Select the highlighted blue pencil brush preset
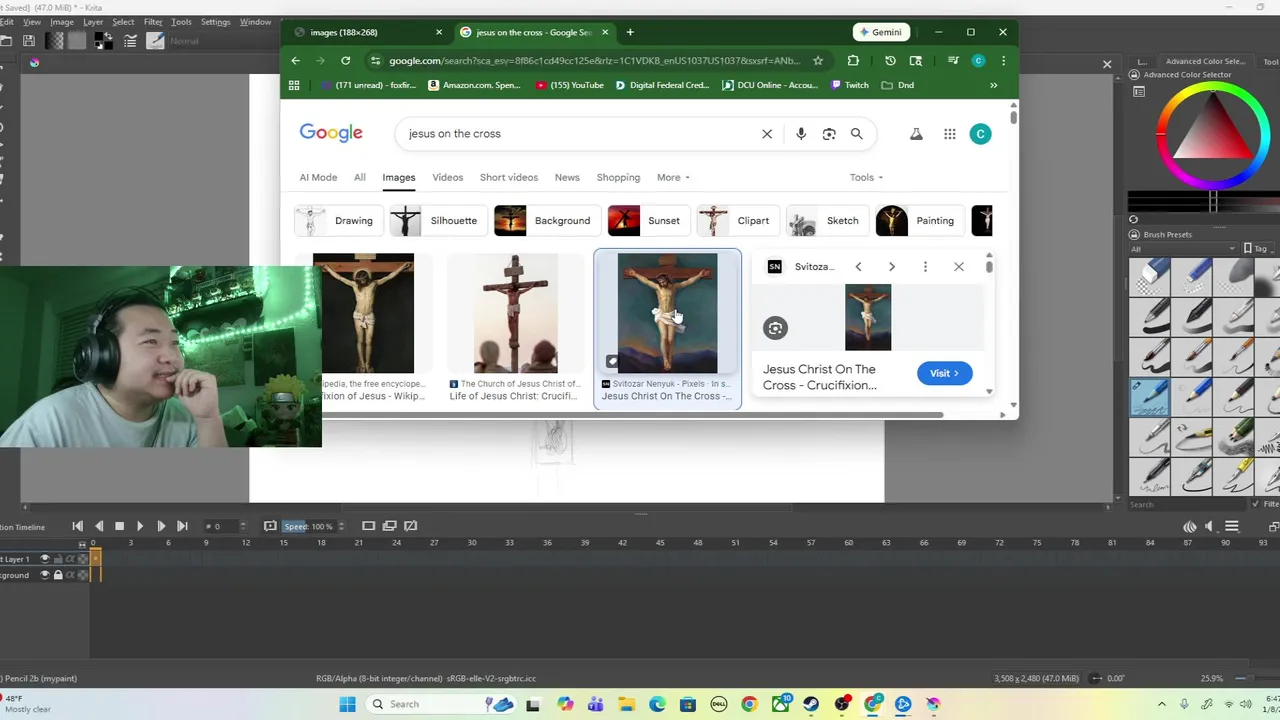 [1149, 397]
